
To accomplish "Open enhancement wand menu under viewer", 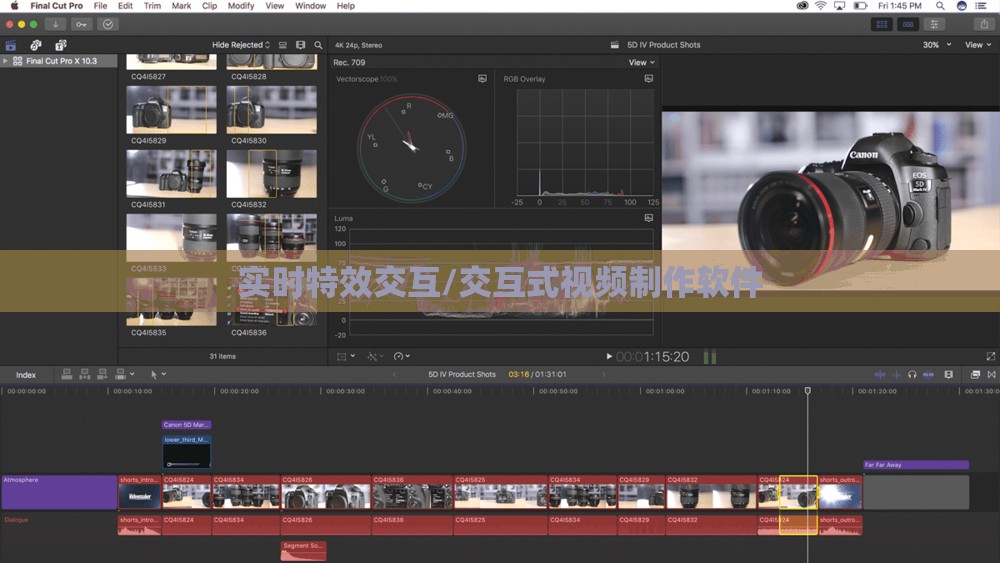I will pos(374,356).
